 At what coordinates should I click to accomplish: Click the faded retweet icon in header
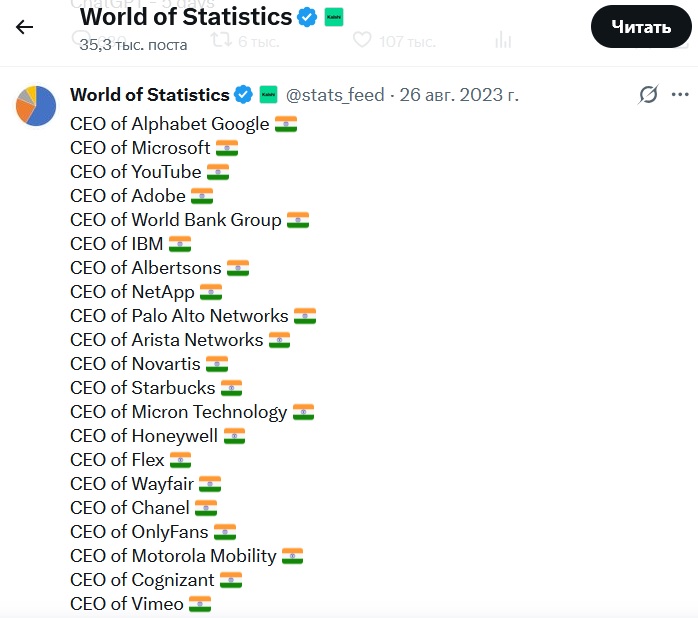221,40
